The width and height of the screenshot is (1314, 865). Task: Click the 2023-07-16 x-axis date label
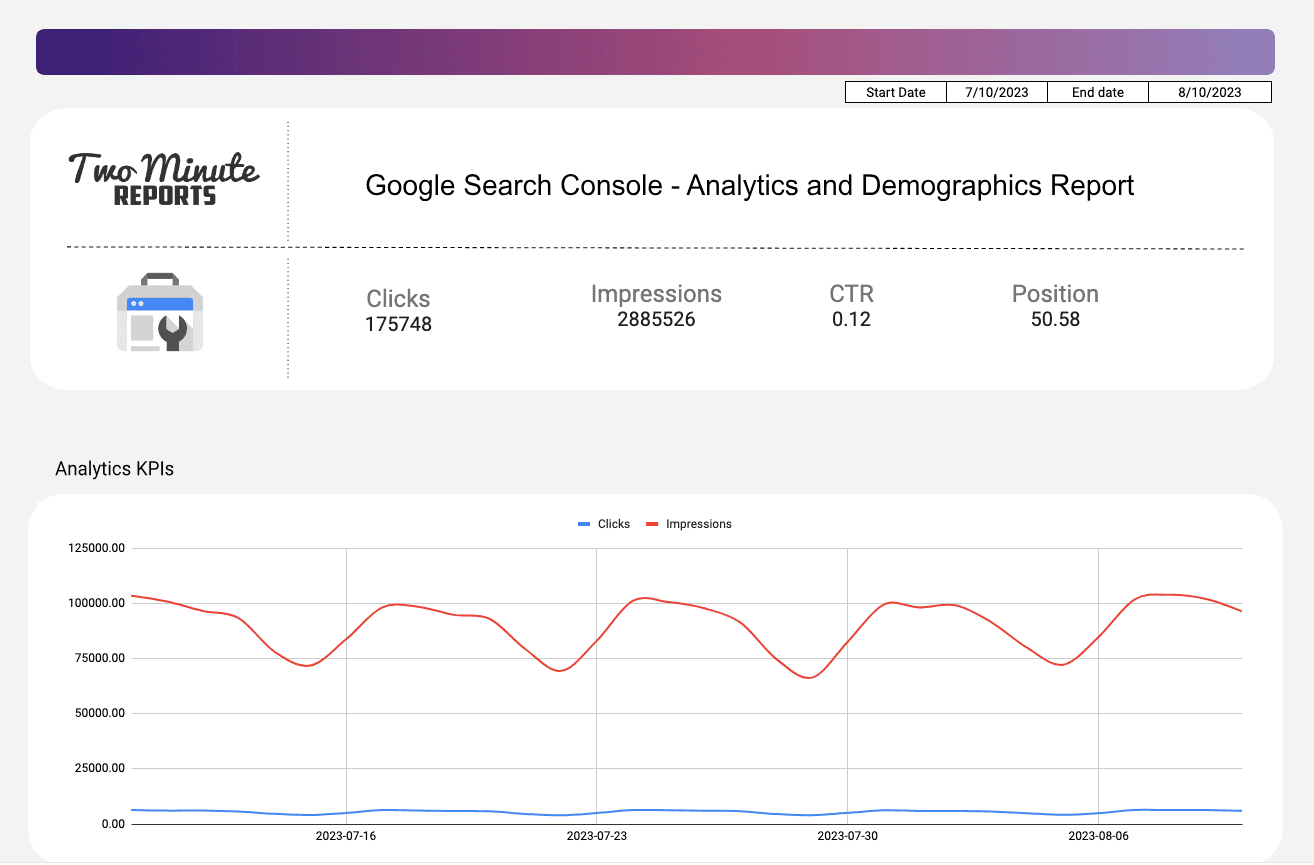(346, 836)
